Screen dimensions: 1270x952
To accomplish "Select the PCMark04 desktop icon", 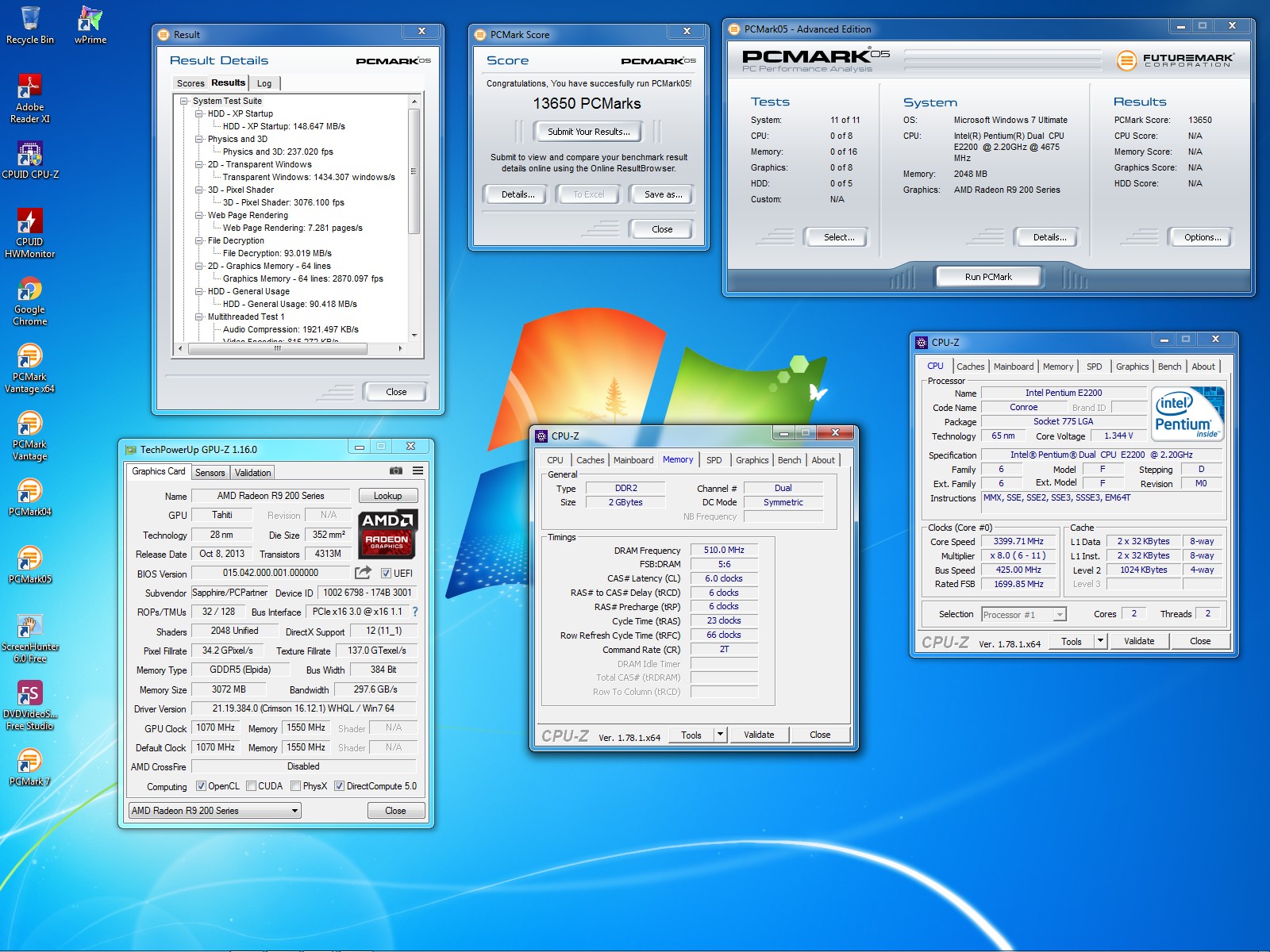I will (30, 497).
